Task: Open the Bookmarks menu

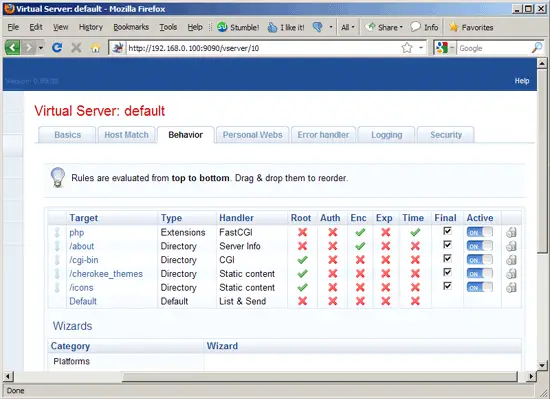Action: coord(131,27)
